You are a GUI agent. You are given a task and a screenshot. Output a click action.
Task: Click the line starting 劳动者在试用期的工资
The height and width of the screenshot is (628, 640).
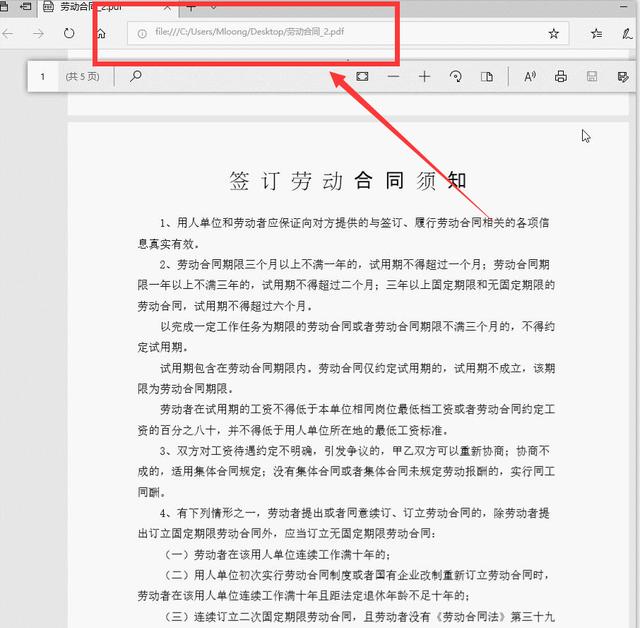click(x=357, y=409)
